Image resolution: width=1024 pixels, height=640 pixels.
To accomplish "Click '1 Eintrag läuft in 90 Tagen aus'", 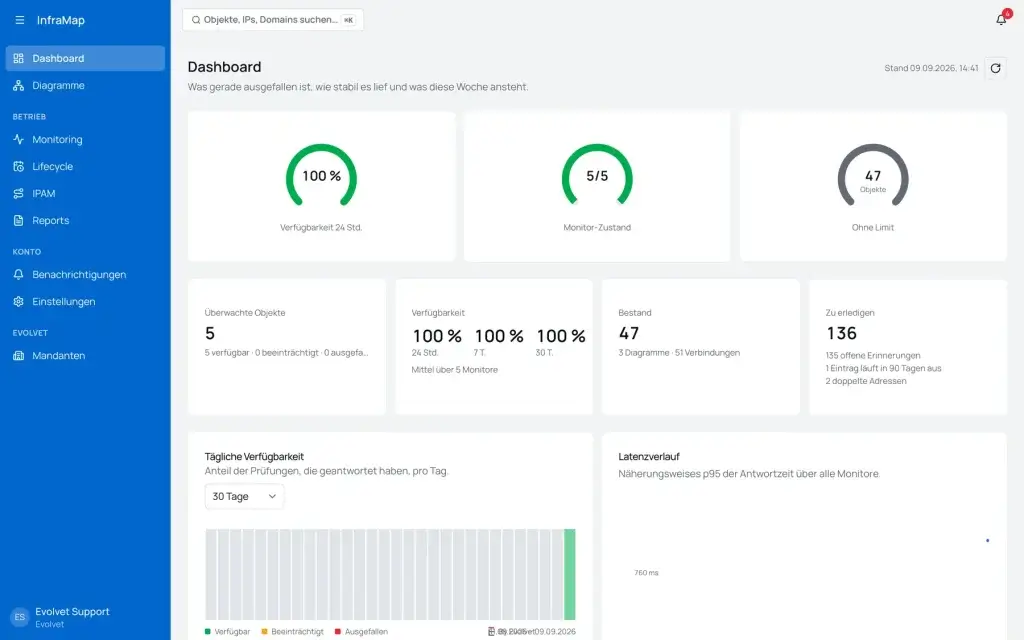I will 884,368.
